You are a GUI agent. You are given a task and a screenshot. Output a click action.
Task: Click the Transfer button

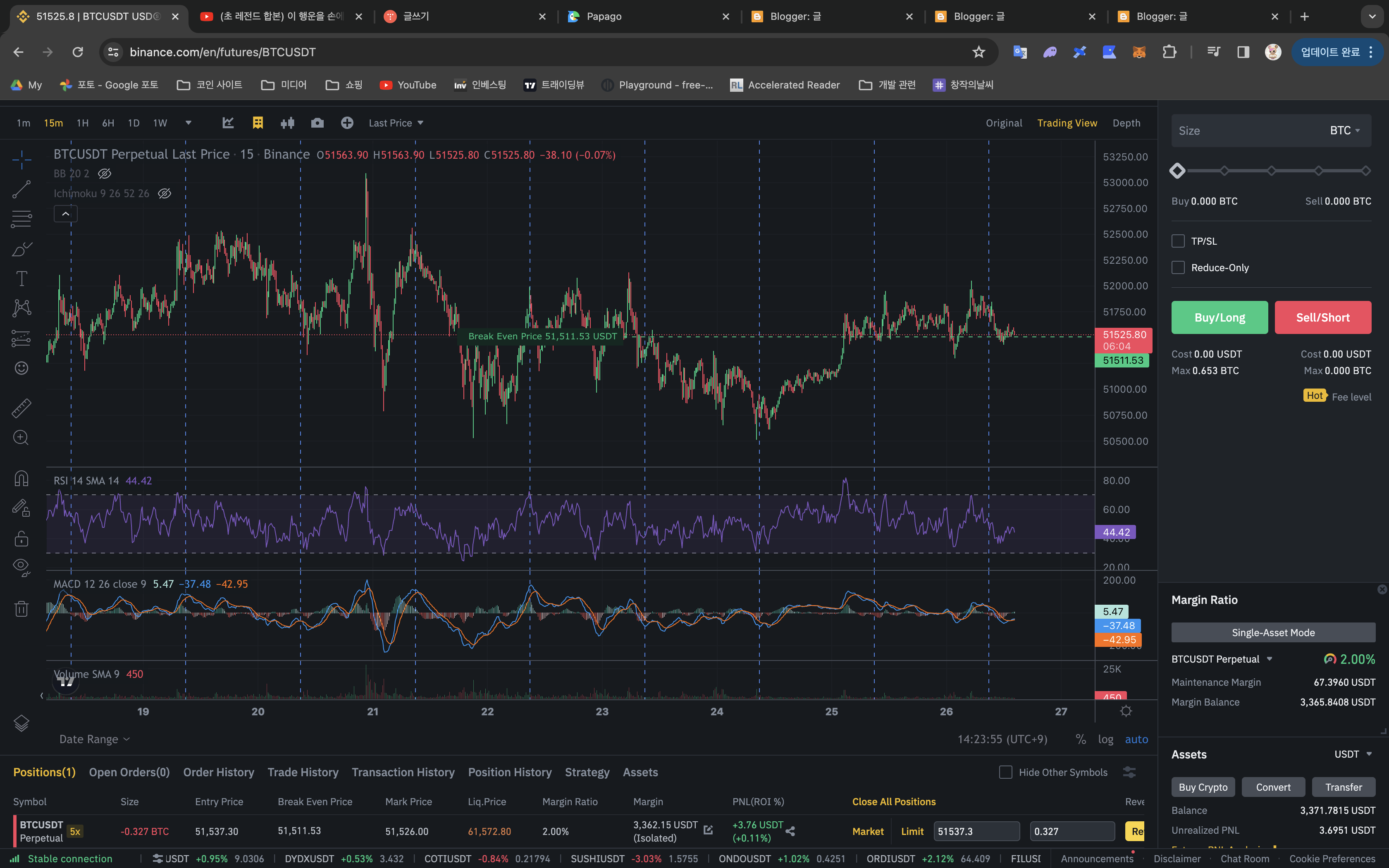[1344, 788]
